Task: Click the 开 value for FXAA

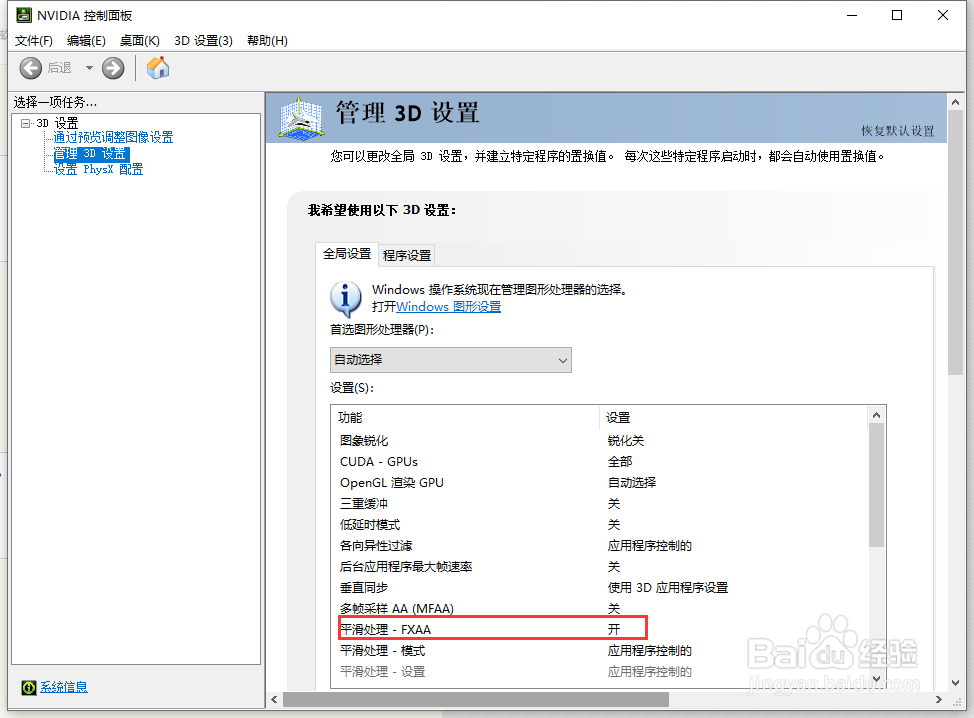Action: click(x=614, y=630)
